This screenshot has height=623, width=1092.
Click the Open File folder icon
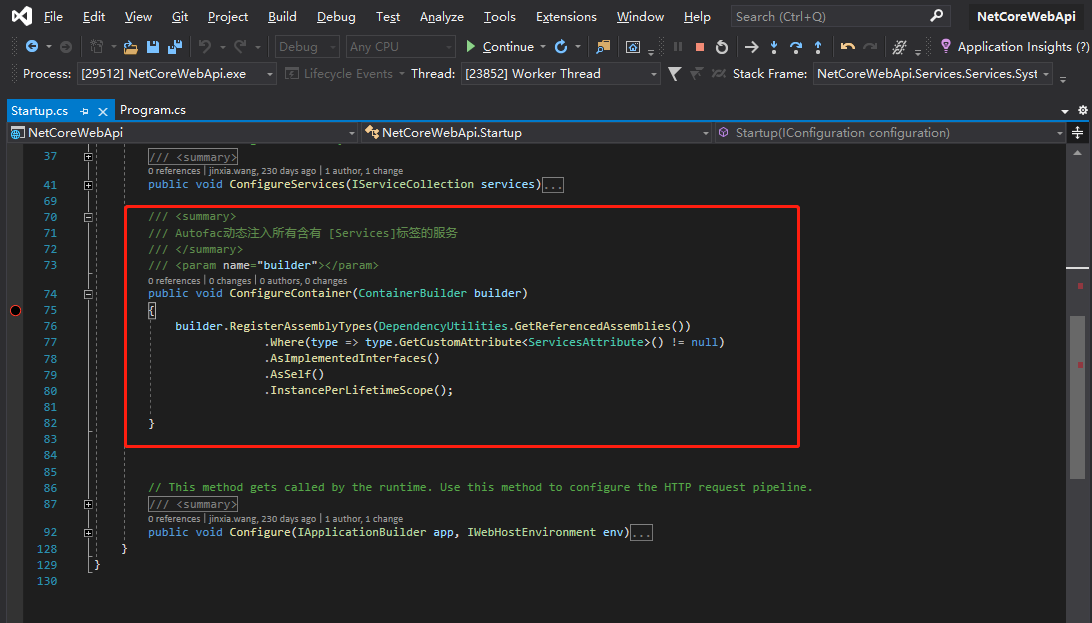pos(130,47)
